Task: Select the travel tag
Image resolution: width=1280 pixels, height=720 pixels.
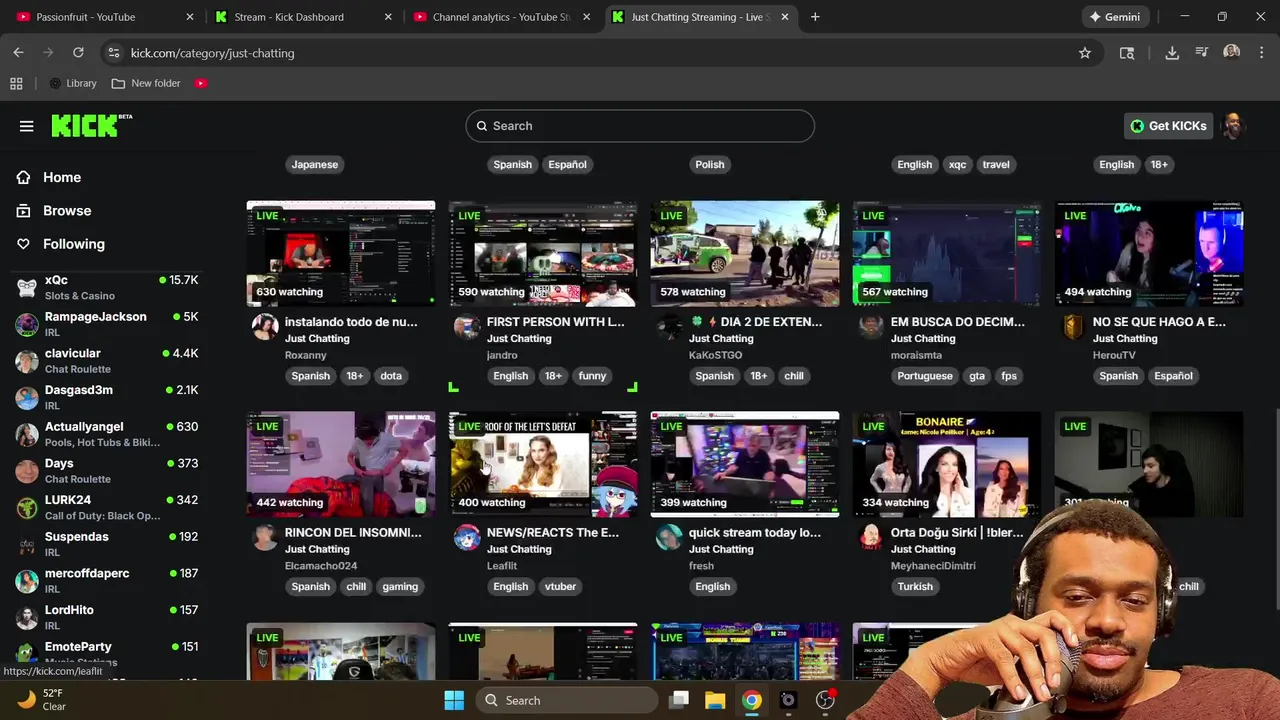Action: [996, 164]
